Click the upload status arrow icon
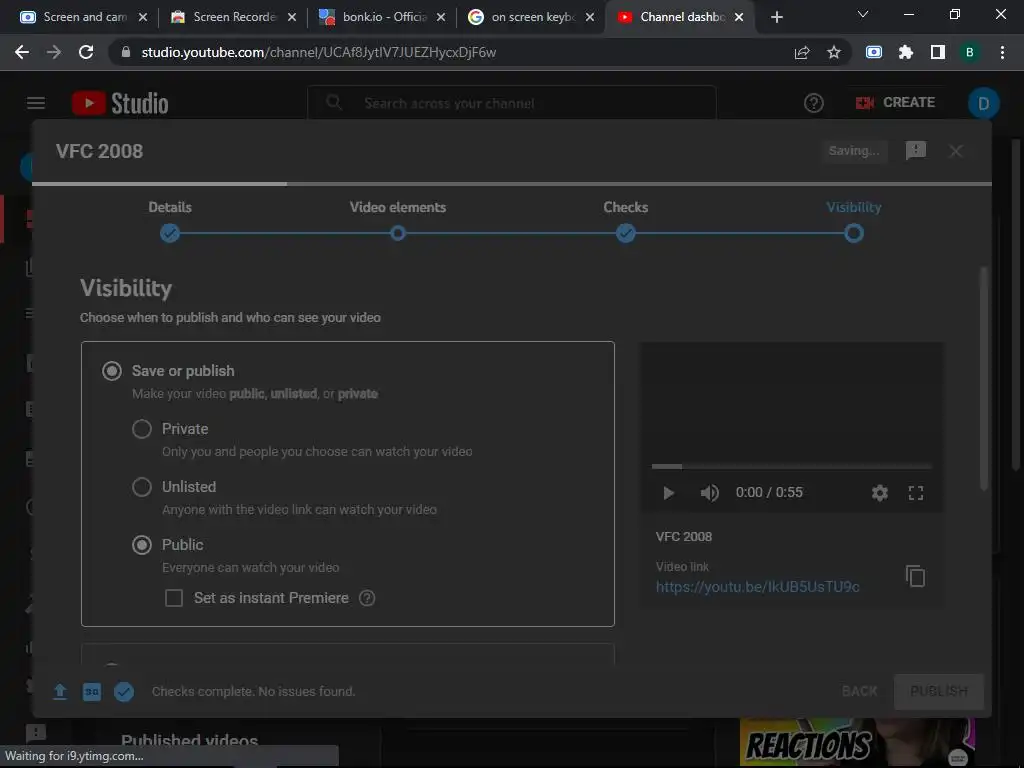The height and width of the screenshot is (768, 1024). tap(59, 692)
